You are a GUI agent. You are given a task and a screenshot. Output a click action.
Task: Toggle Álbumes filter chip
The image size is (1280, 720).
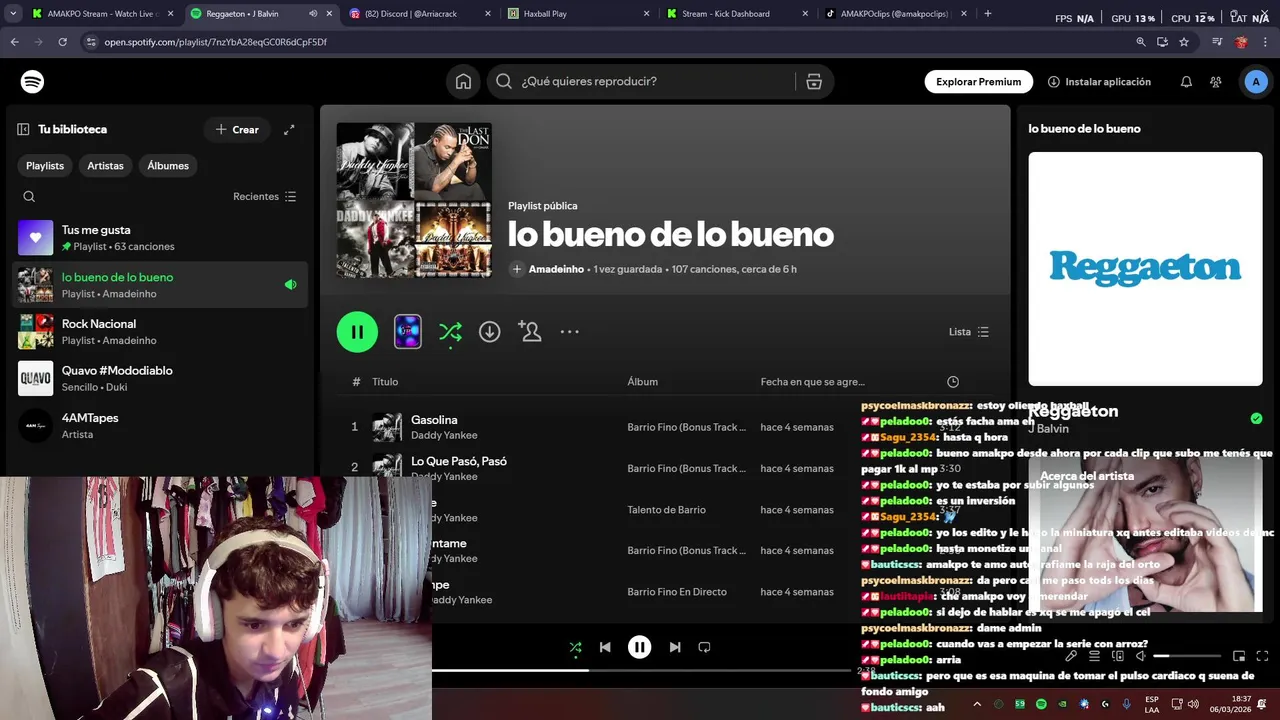(168, 166)
